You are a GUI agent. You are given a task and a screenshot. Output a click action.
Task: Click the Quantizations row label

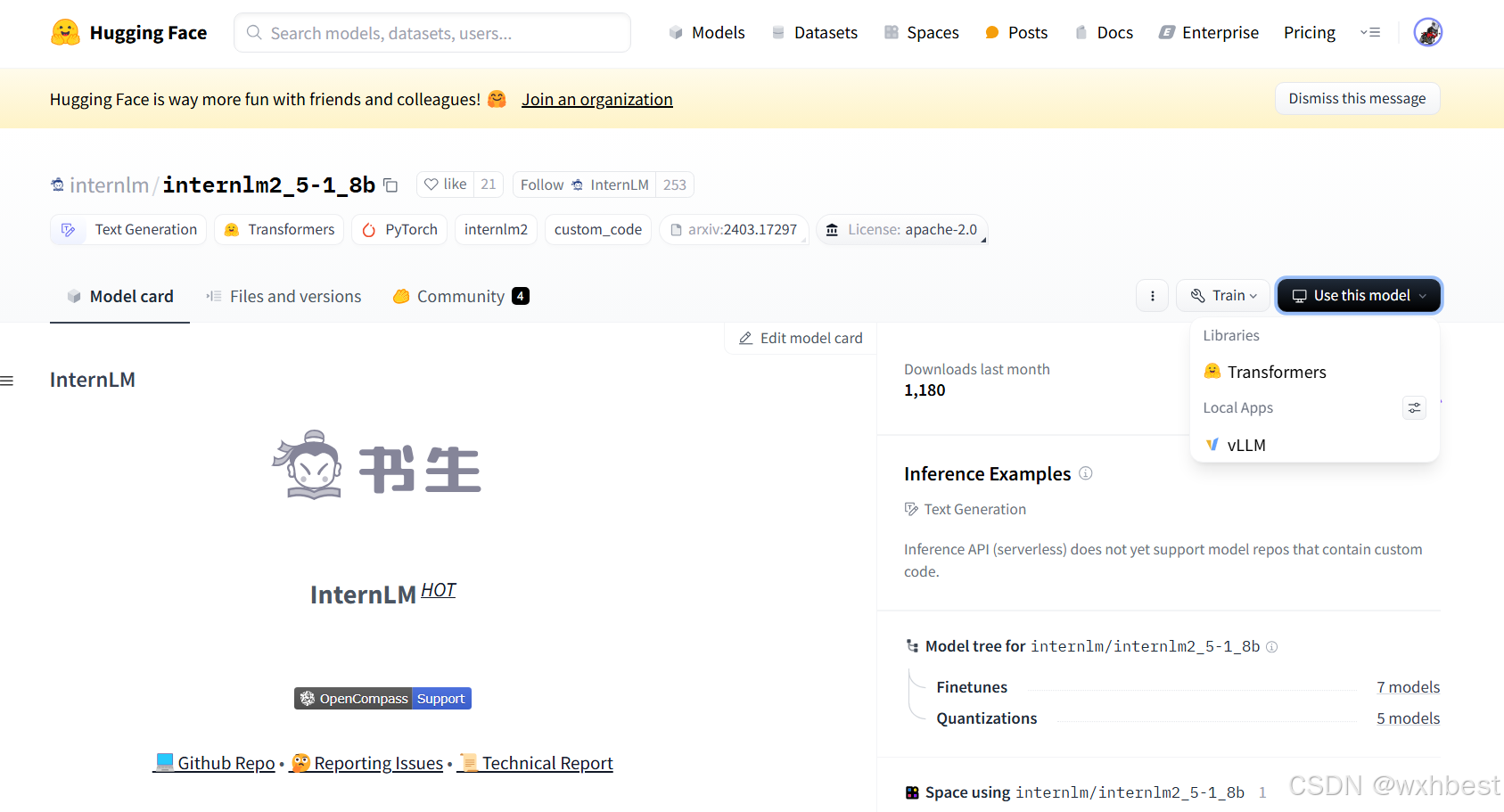987,718
